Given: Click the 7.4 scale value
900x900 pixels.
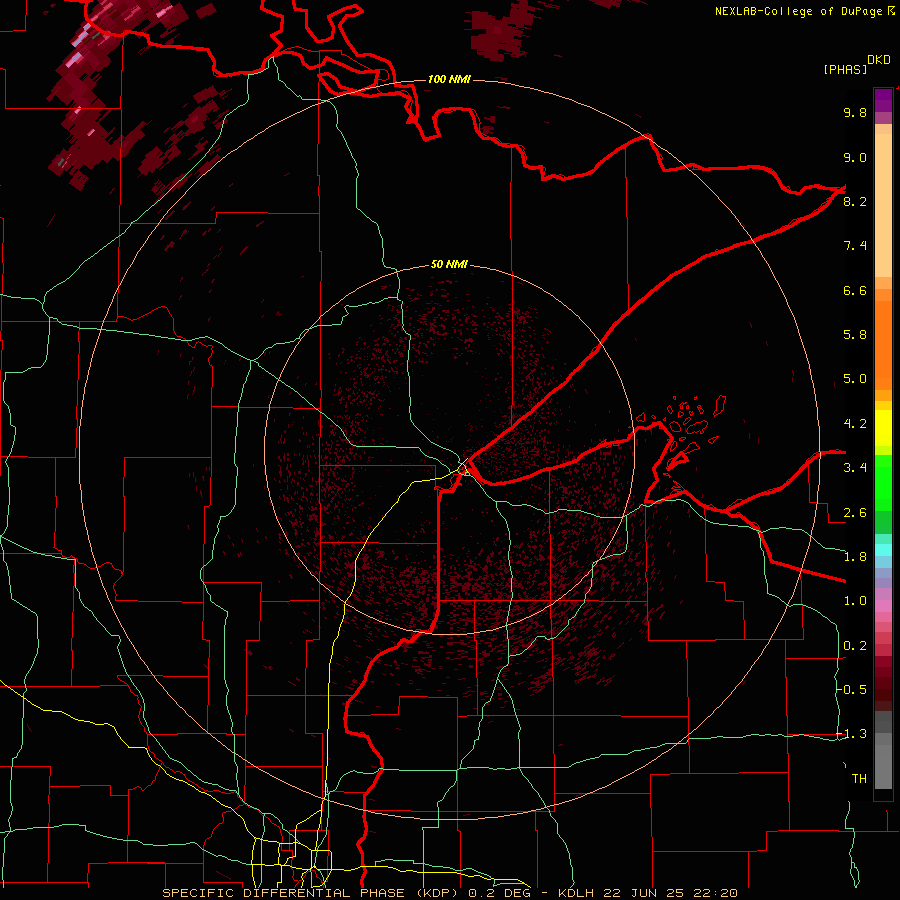Looking at the screenshot, I should [x=855, y=246].
